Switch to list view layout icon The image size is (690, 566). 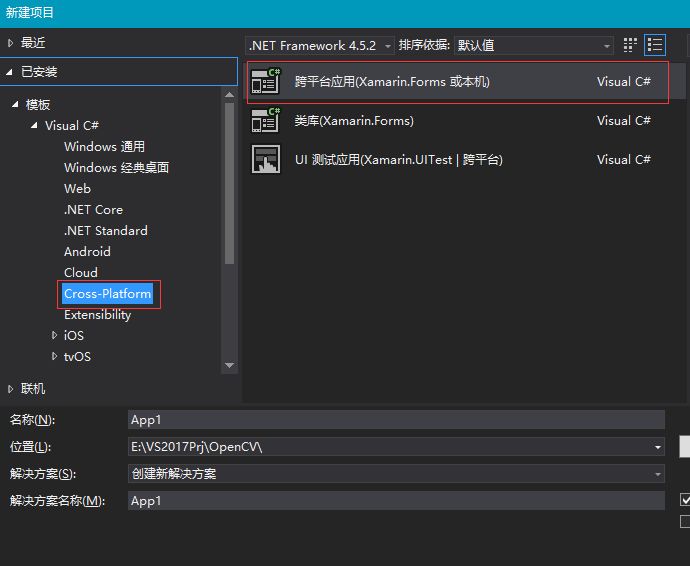point(655,45)
